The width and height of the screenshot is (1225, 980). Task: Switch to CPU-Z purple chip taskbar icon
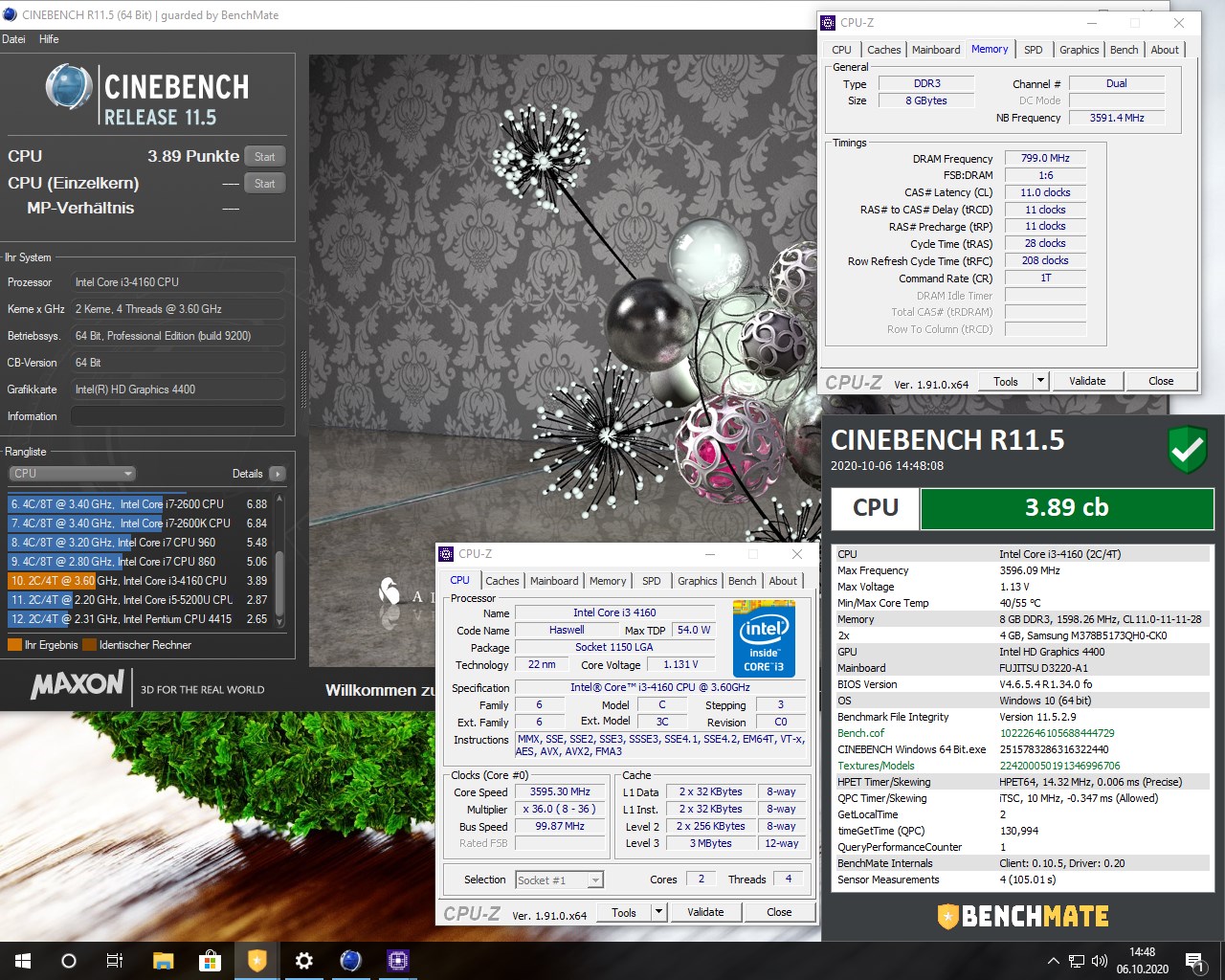[x=398, y=961]
